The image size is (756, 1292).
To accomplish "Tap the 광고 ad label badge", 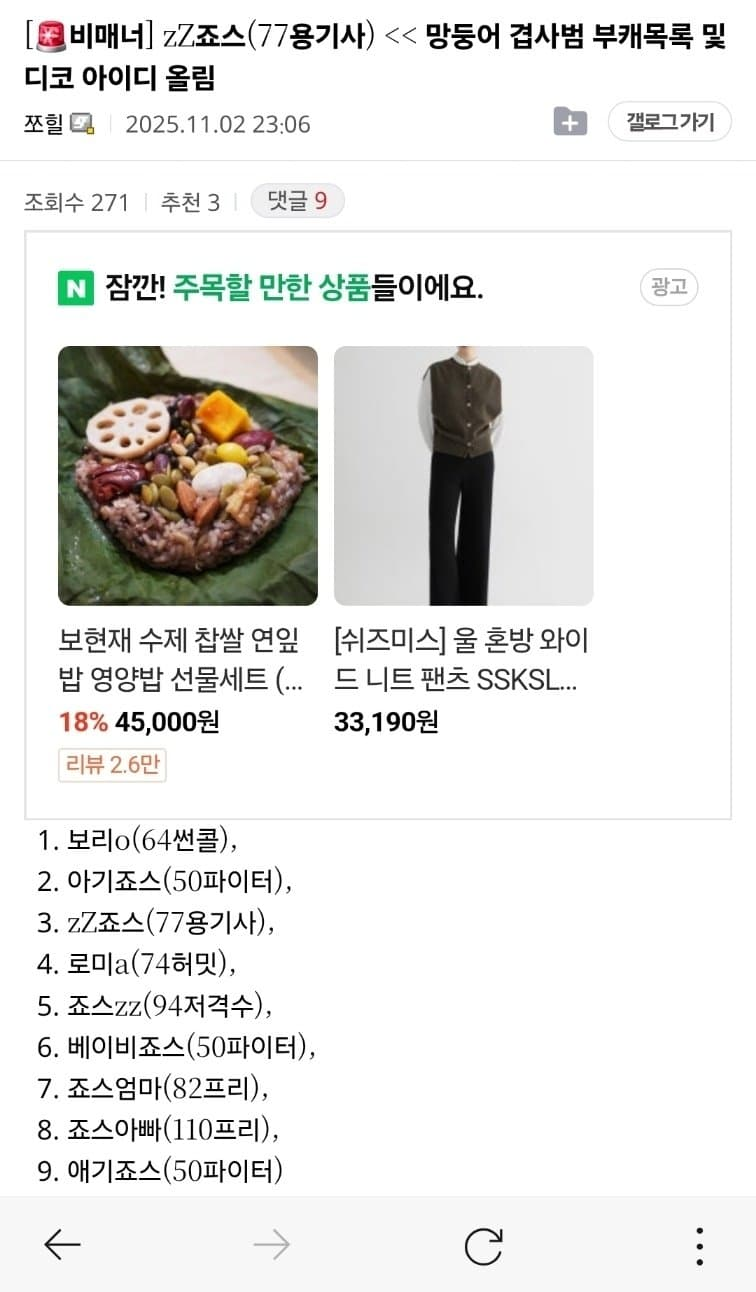I will (669, 288).
